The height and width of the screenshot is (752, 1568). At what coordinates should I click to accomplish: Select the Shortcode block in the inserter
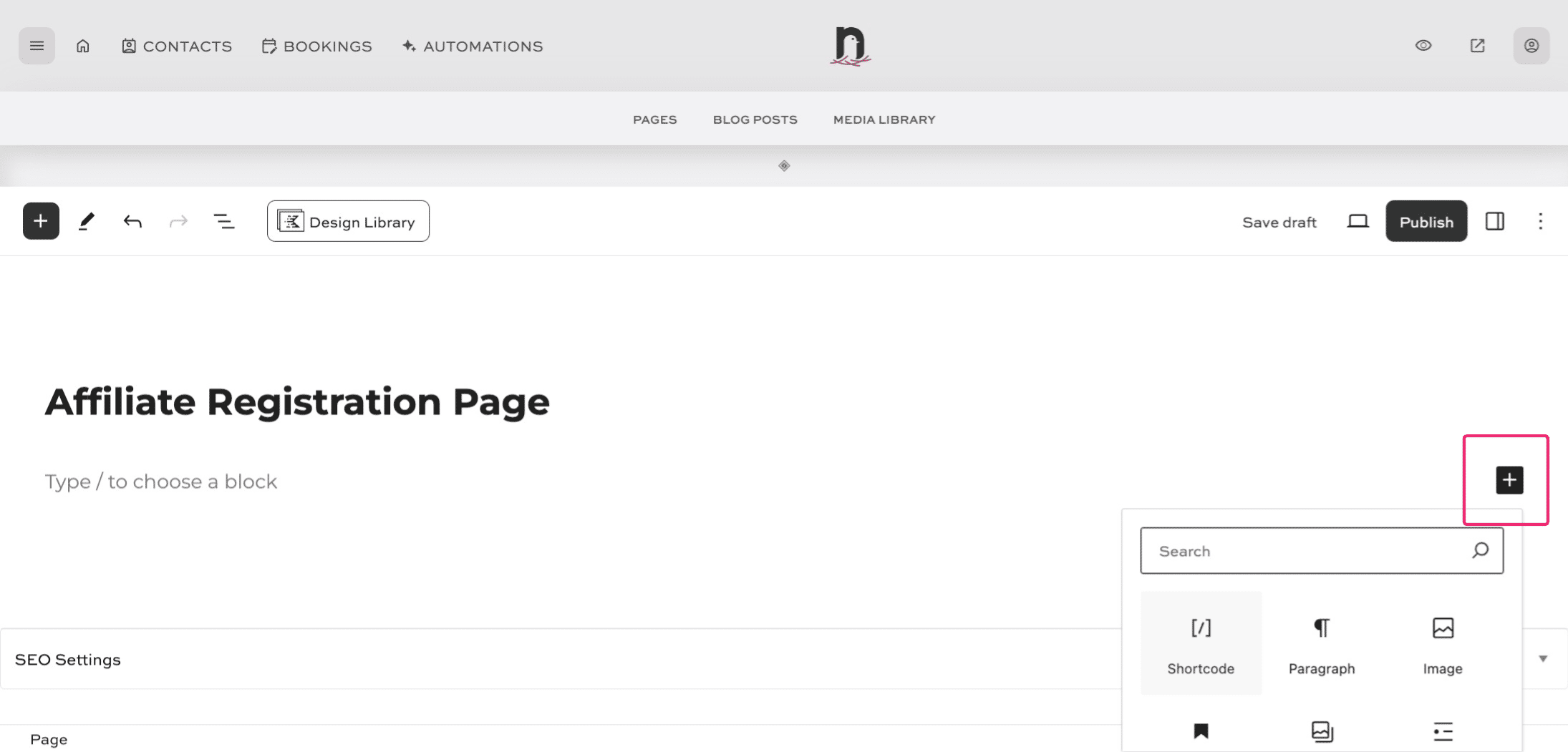(1201, 643)
